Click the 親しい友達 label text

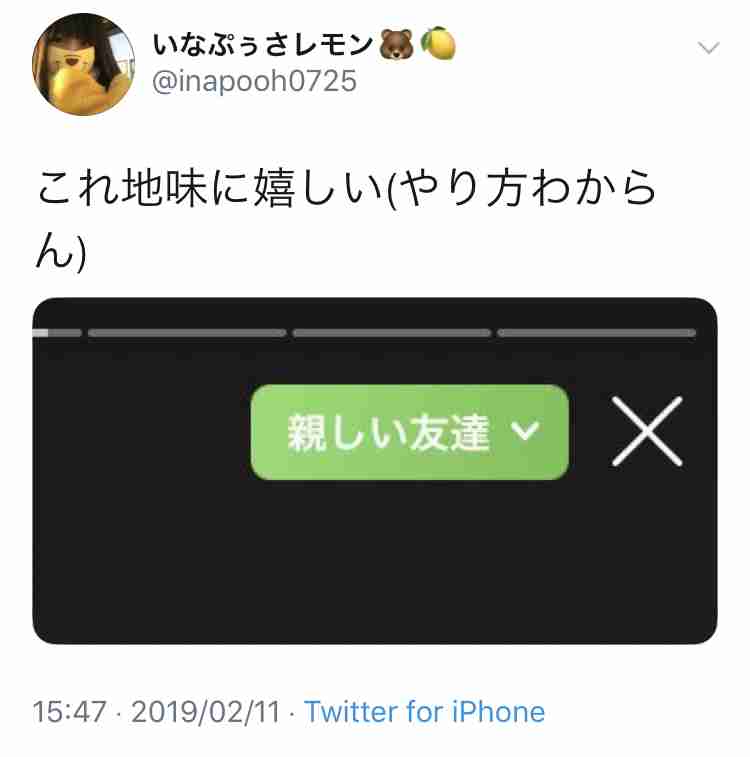pos(389,432)
